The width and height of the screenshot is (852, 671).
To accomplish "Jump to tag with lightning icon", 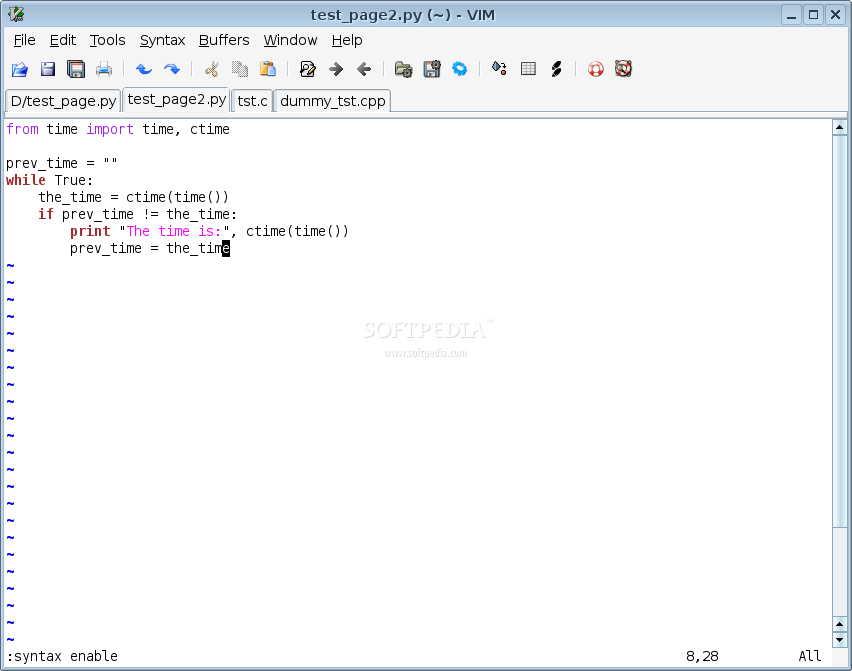I will pos(556,69).
